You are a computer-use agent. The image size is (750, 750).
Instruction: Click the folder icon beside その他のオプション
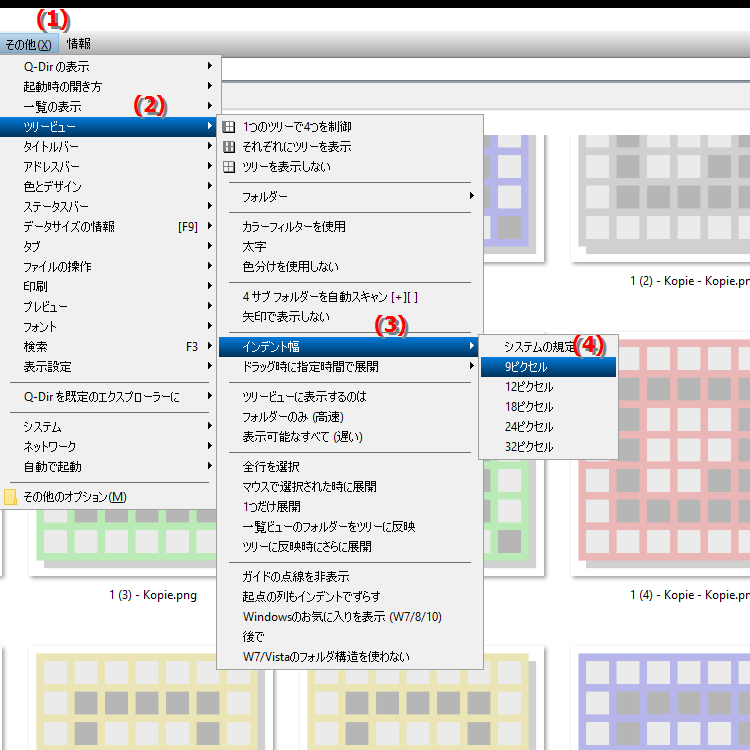pos(10,497)
